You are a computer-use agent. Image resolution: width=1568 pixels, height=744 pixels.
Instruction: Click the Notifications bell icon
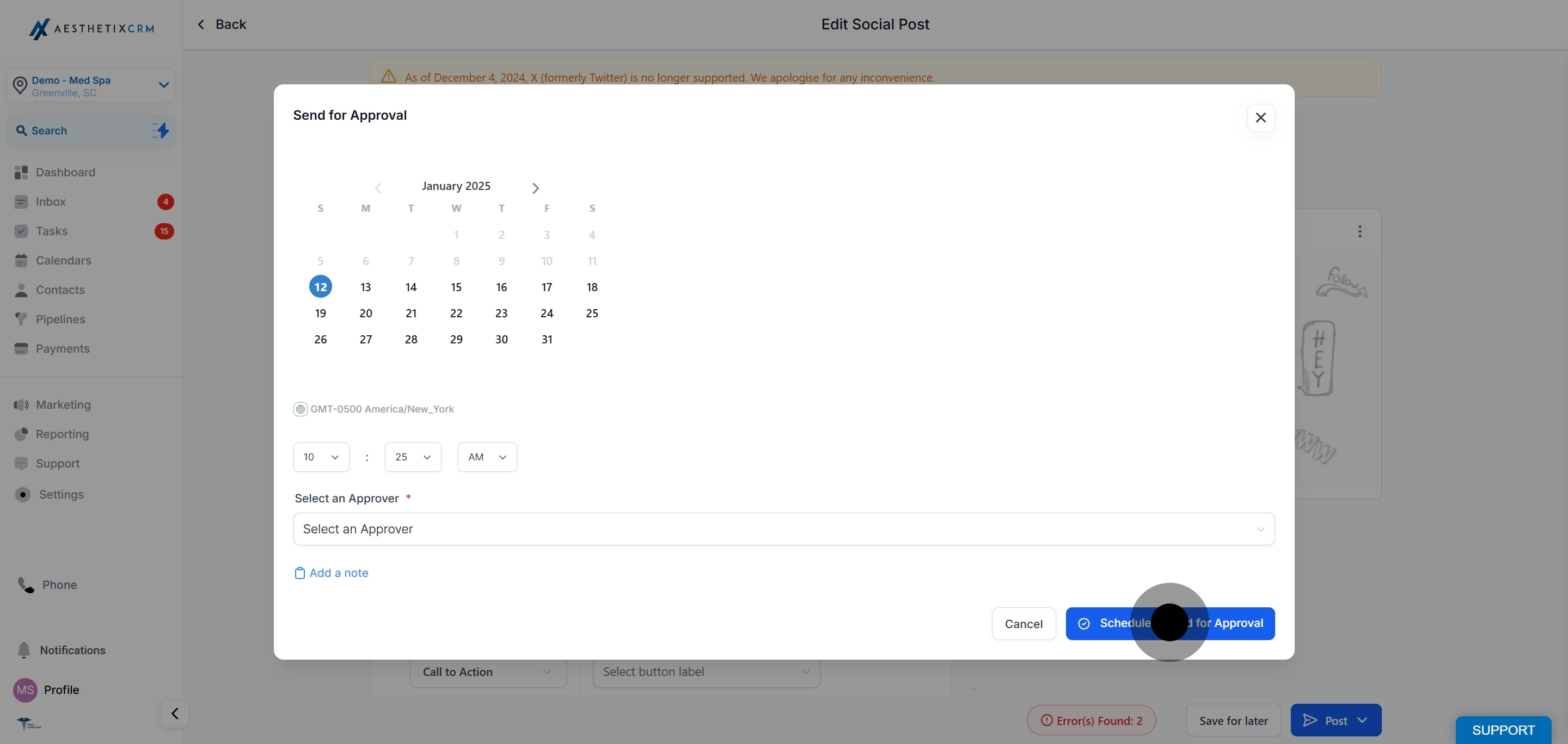[x=24, y=650]
